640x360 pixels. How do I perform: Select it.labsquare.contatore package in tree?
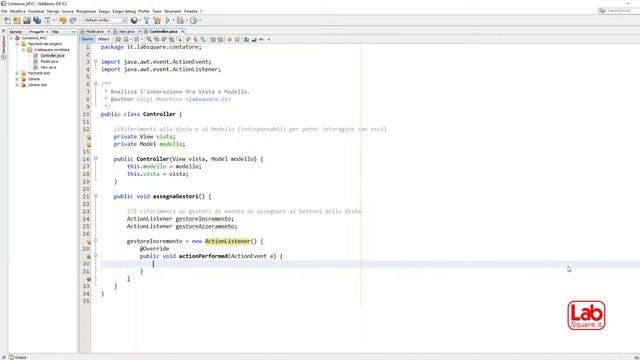click(51, 50)
